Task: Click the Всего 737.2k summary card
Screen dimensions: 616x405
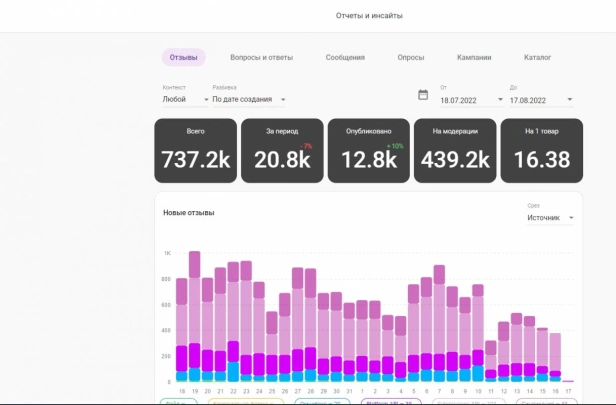Action: 196,151
